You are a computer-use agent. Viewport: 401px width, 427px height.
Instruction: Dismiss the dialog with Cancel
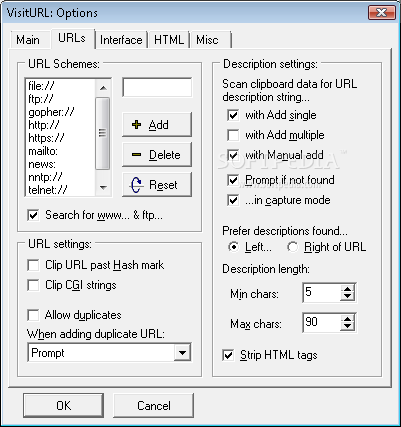[x=153, y=406]
